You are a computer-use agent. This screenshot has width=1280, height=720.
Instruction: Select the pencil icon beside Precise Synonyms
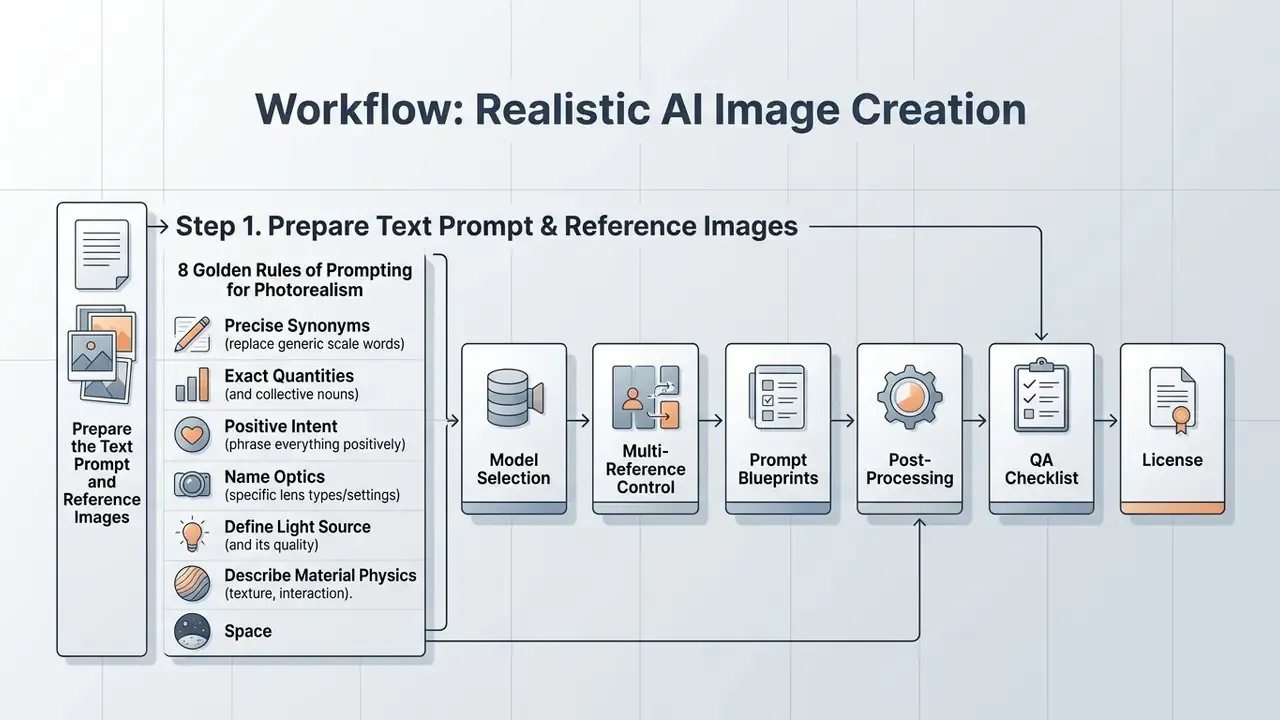tap(192, 334)
